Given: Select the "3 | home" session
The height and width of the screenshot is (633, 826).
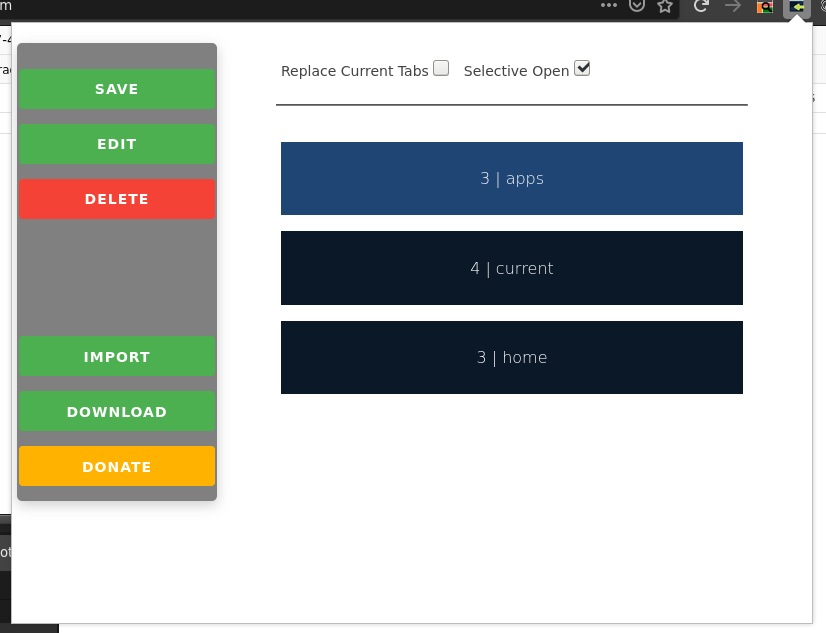Looking at the screenshot, I should (512, 358).
